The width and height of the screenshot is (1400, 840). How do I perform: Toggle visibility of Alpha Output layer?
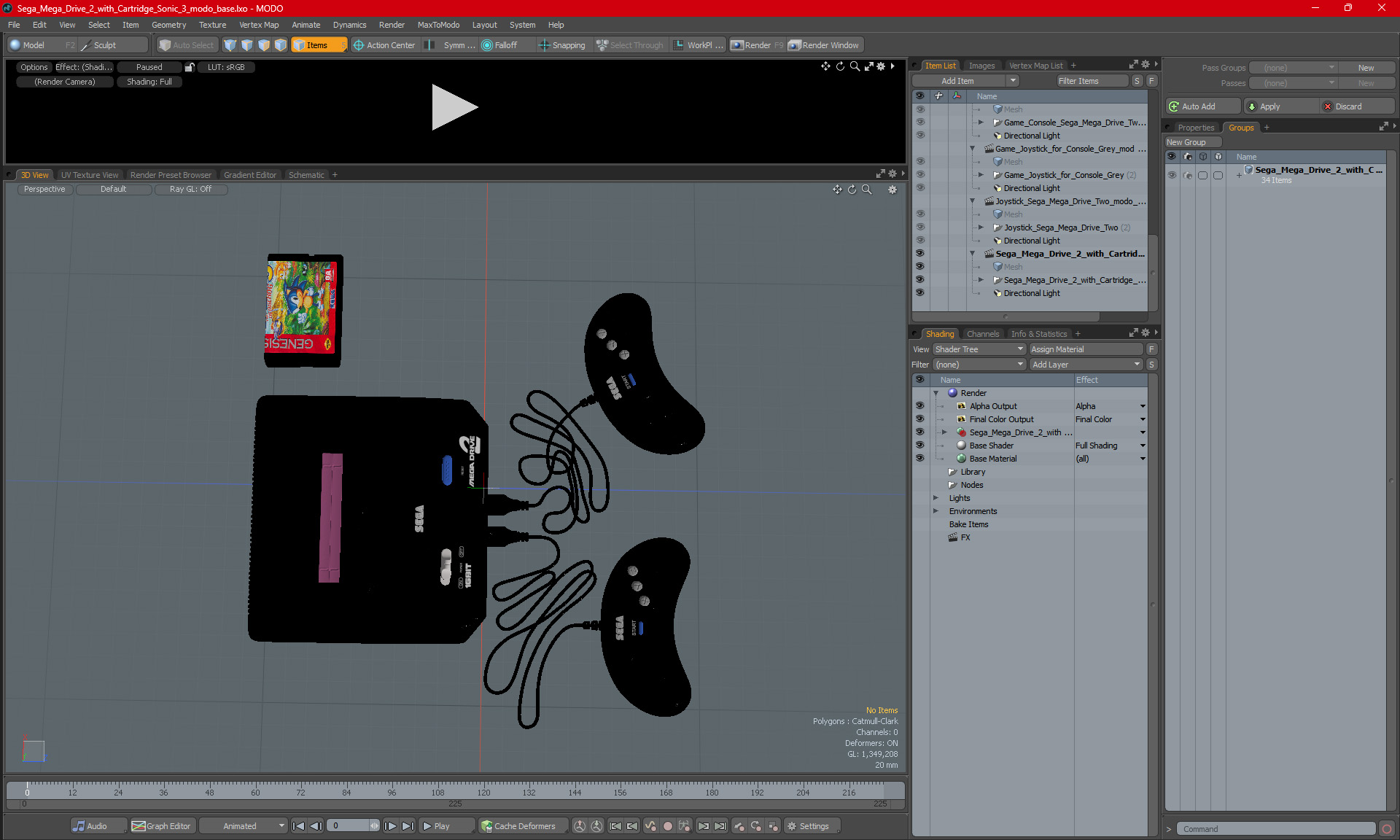click(919, 406)
